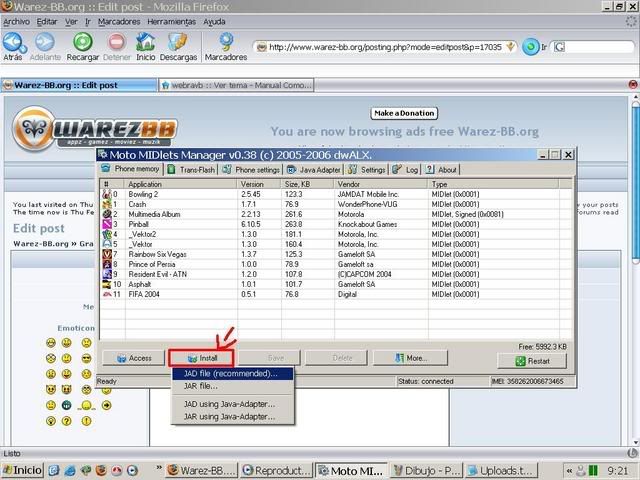Open the Phone memory tab
The image size is (640, 480).
(131, 169)
